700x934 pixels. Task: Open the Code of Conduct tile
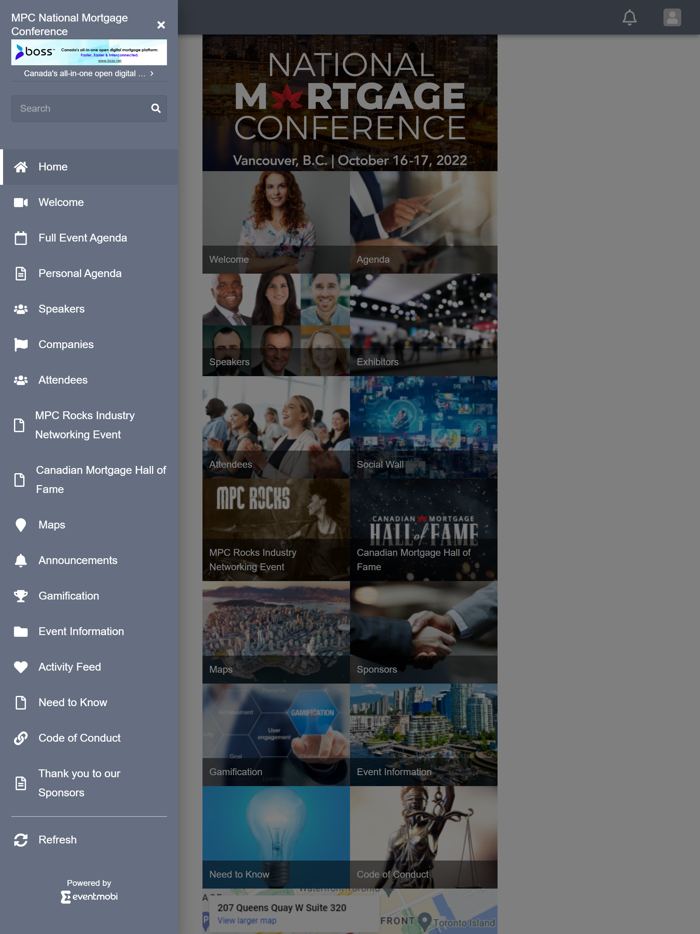[424, 837]
